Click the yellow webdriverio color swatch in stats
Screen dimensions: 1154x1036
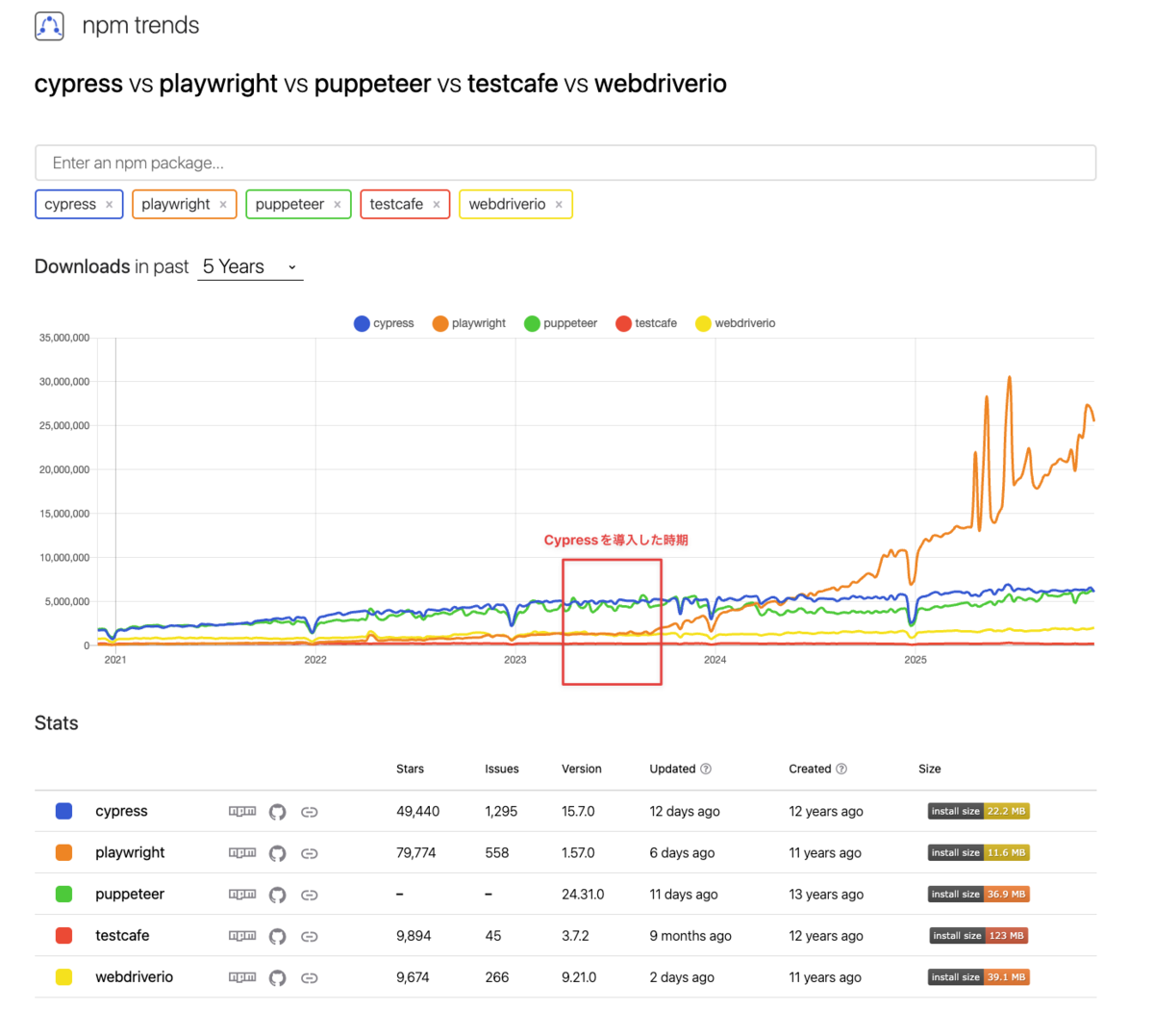point(64,976)
